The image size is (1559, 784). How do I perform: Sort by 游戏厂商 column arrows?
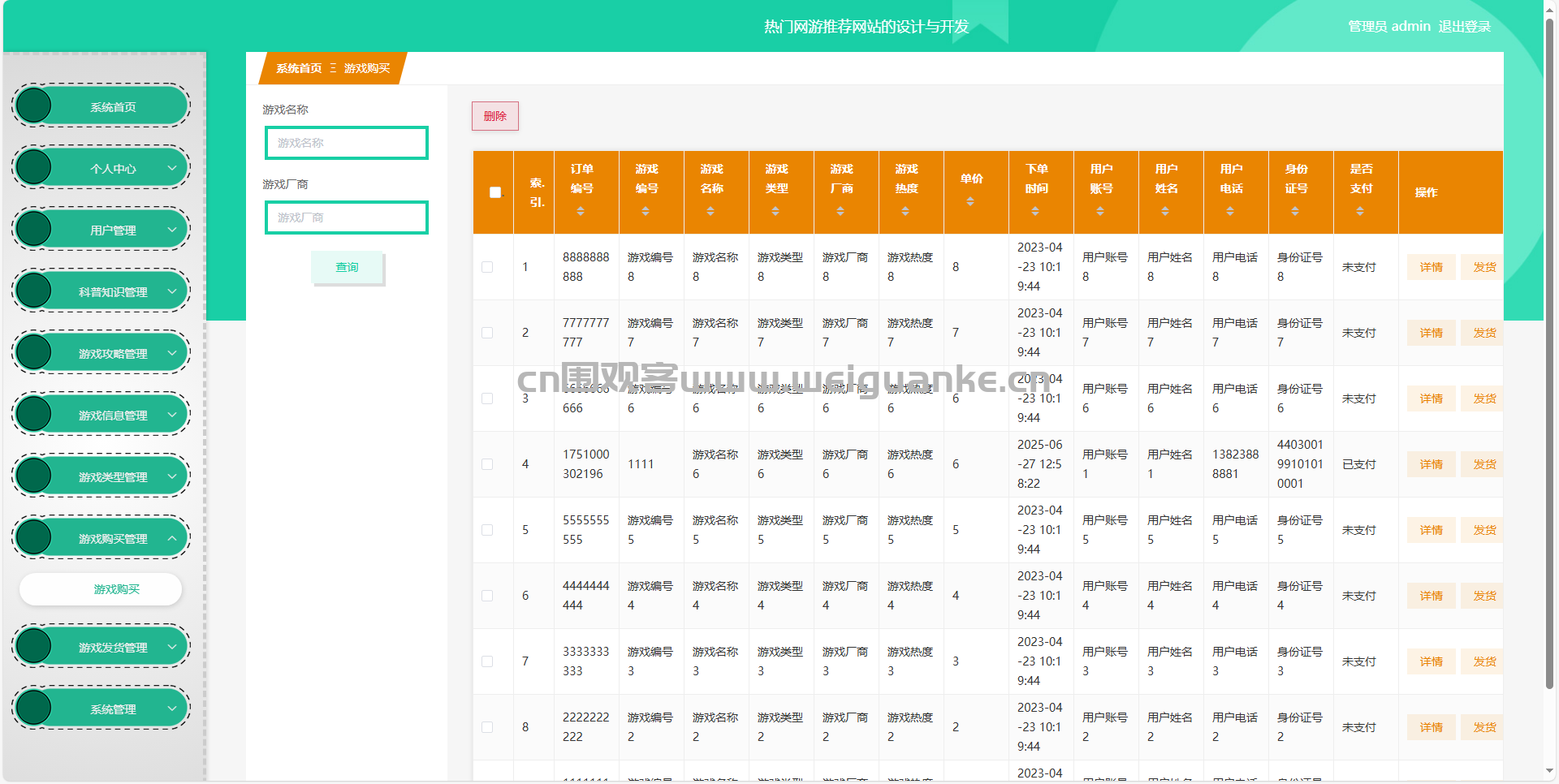[840, 211]
